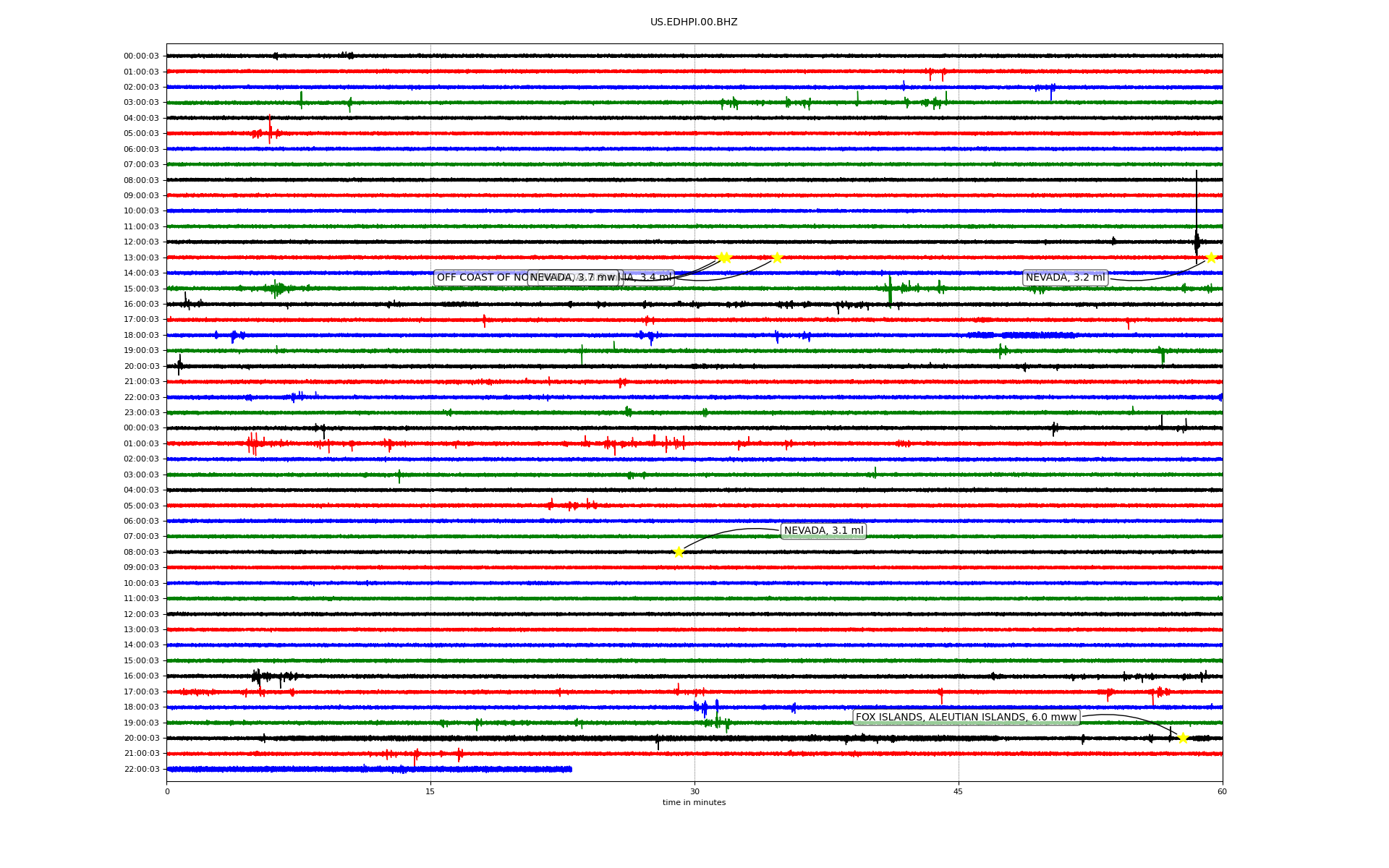Viewport: 1389px width, 868px height.
Task: Click the 'FOX ISLANDS, ALEUTIAN ISLANDS, 6.0 mww' label
Action: point(967,718)
